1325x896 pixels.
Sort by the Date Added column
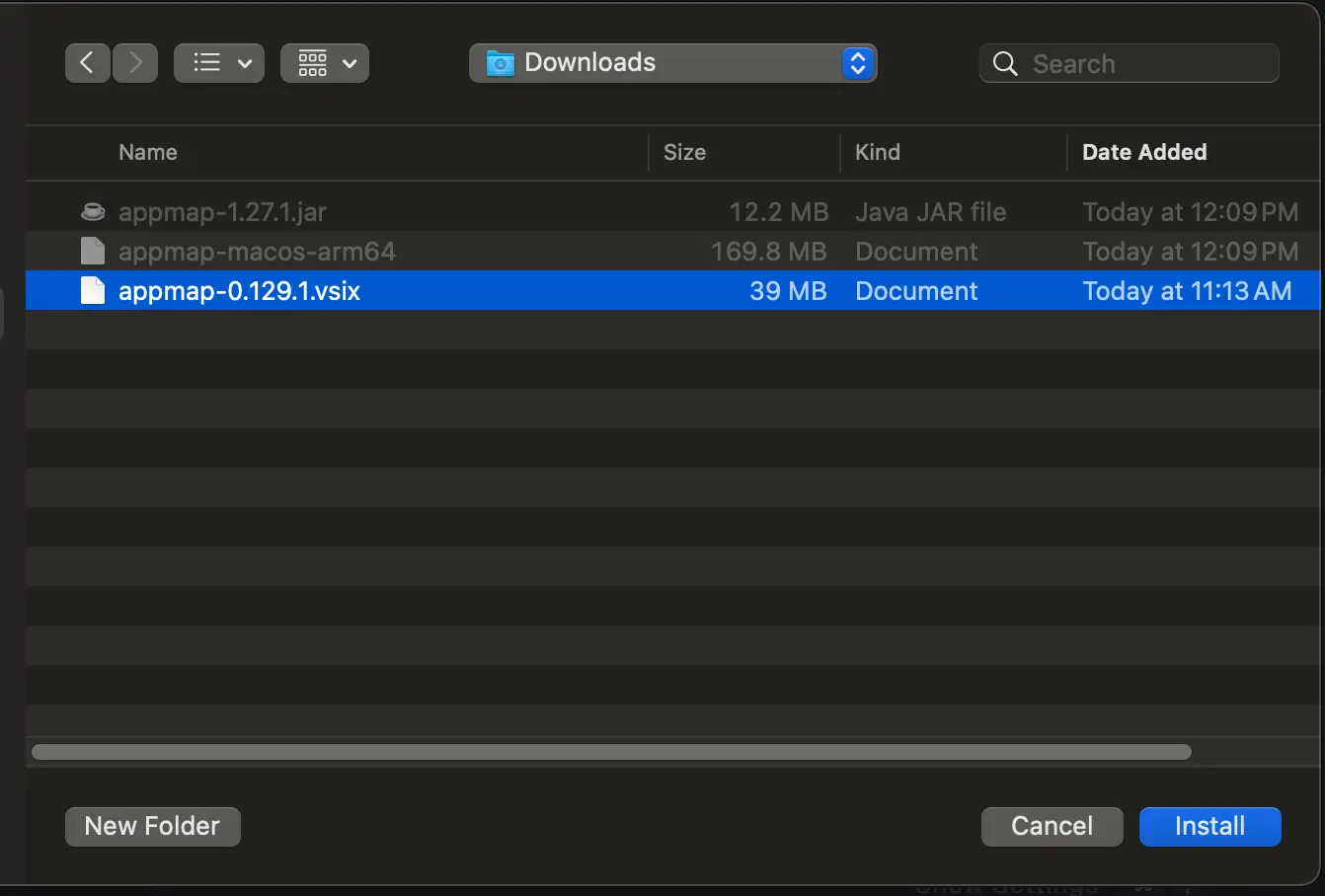(x=1144, y=152)
